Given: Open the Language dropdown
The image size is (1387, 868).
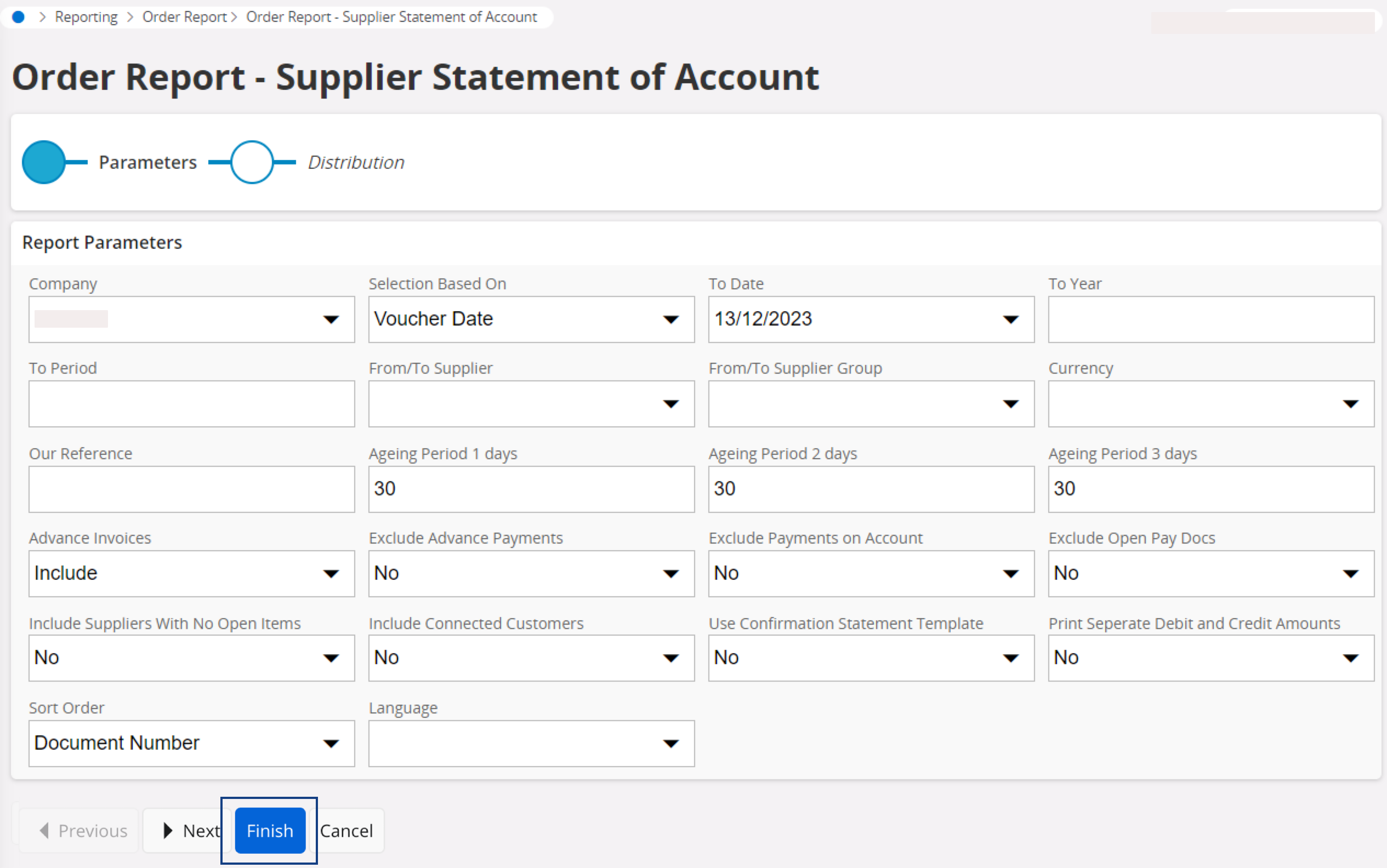Looking at the screenshot, I should (670, 744).
